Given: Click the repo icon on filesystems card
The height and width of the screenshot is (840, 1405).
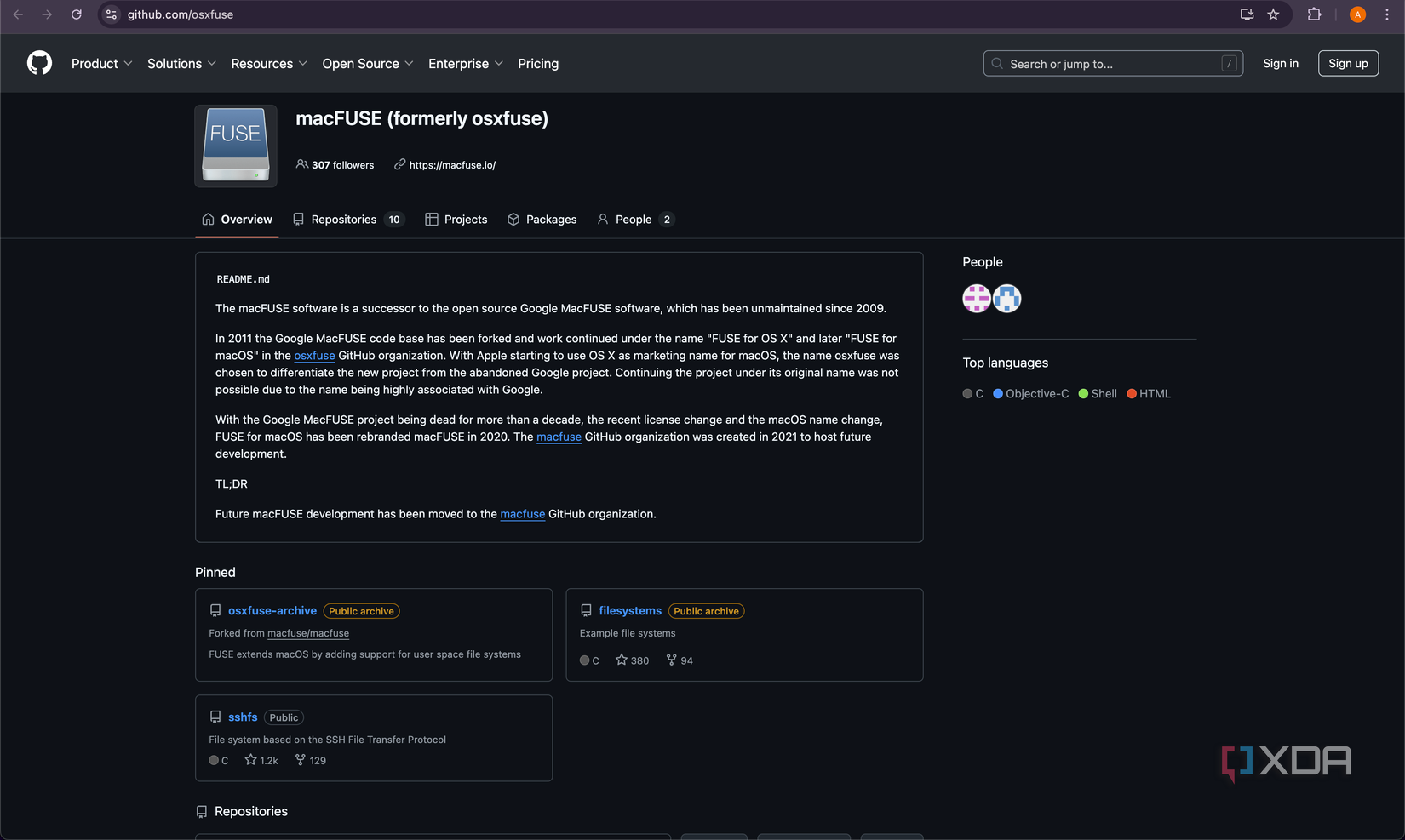Looking at the screenshot, I should 586,611.
